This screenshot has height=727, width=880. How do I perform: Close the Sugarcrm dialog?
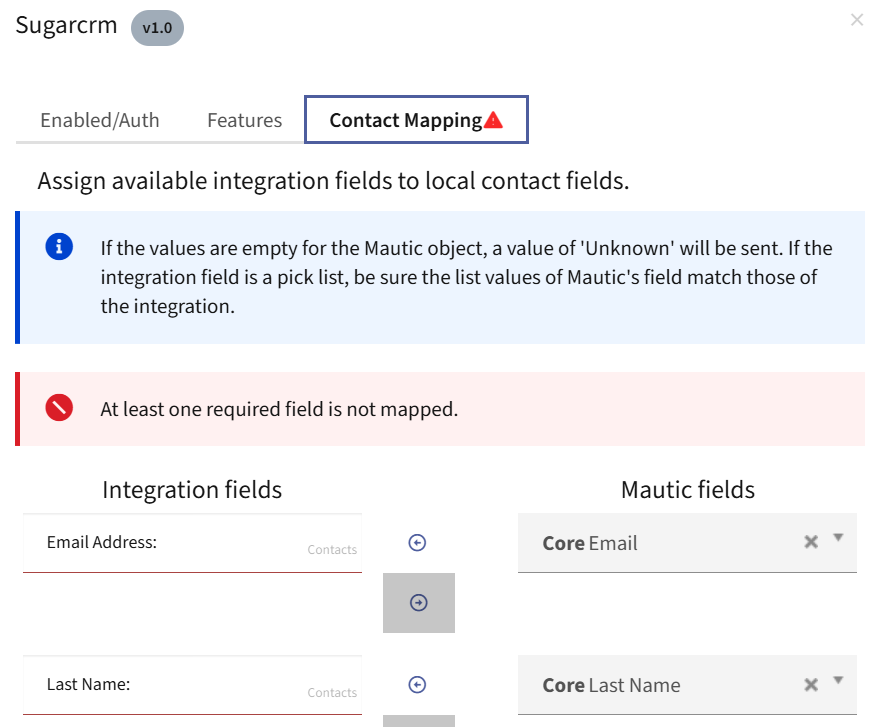click(856, 20)
